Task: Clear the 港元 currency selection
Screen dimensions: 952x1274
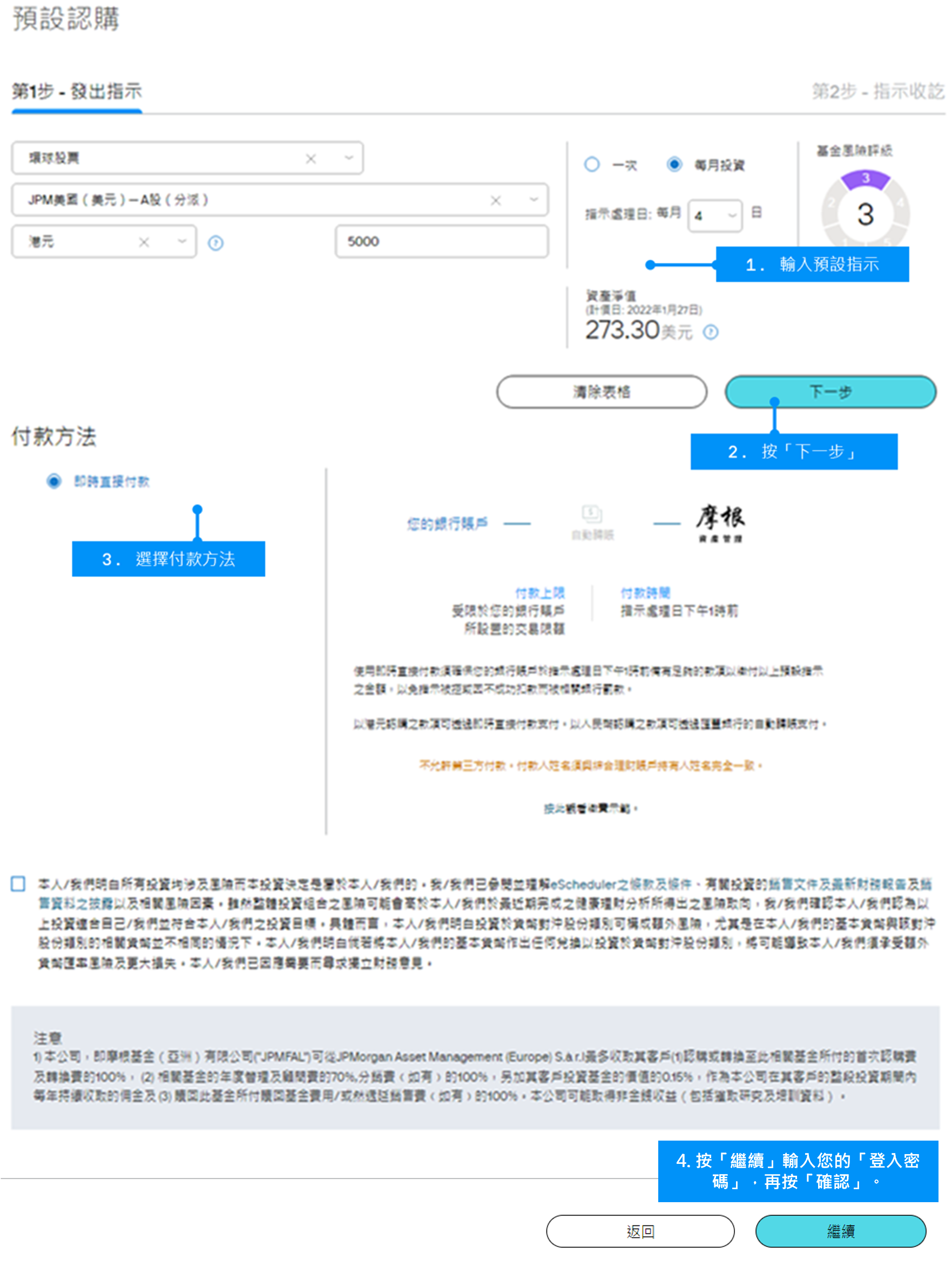Action: pyautogui.click(x=144, y=242)
